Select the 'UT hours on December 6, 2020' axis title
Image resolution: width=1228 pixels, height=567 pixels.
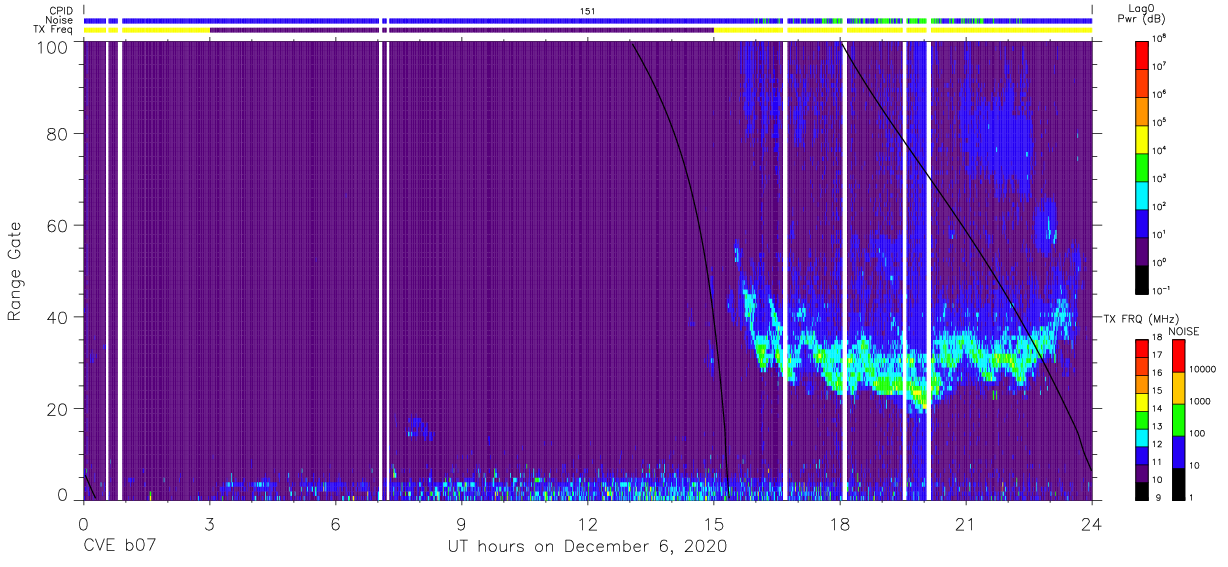click(x=588, y=545)
